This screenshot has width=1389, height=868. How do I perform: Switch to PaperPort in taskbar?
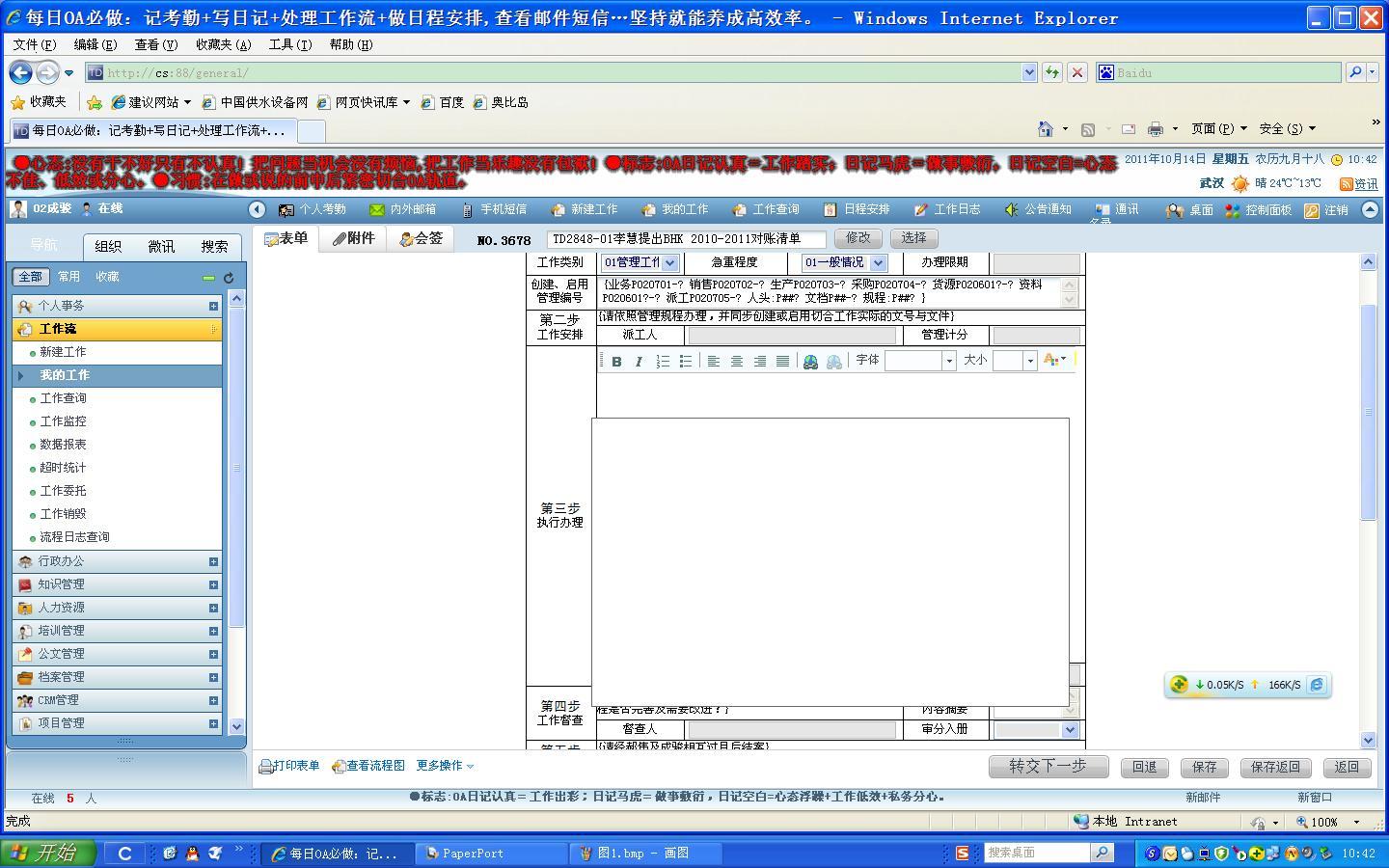point(492,853)
